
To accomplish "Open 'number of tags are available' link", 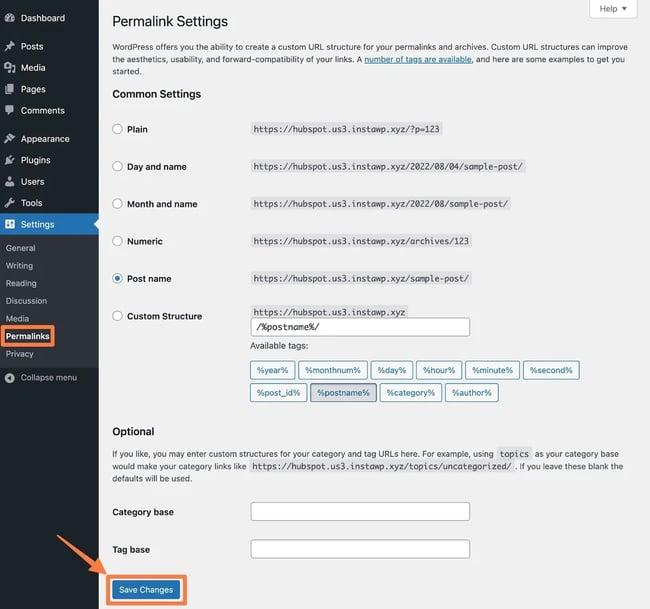I will [417, 59].
